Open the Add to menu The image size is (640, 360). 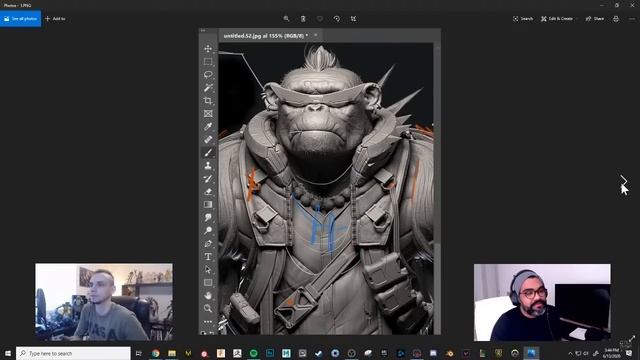[x=55, y=19]
